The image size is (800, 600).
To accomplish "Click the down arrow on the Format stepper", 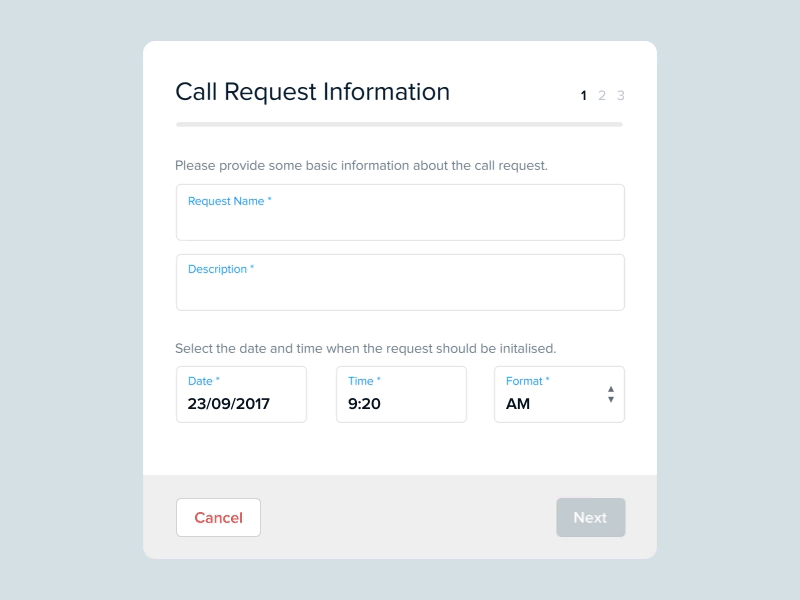I will [611, 398].
